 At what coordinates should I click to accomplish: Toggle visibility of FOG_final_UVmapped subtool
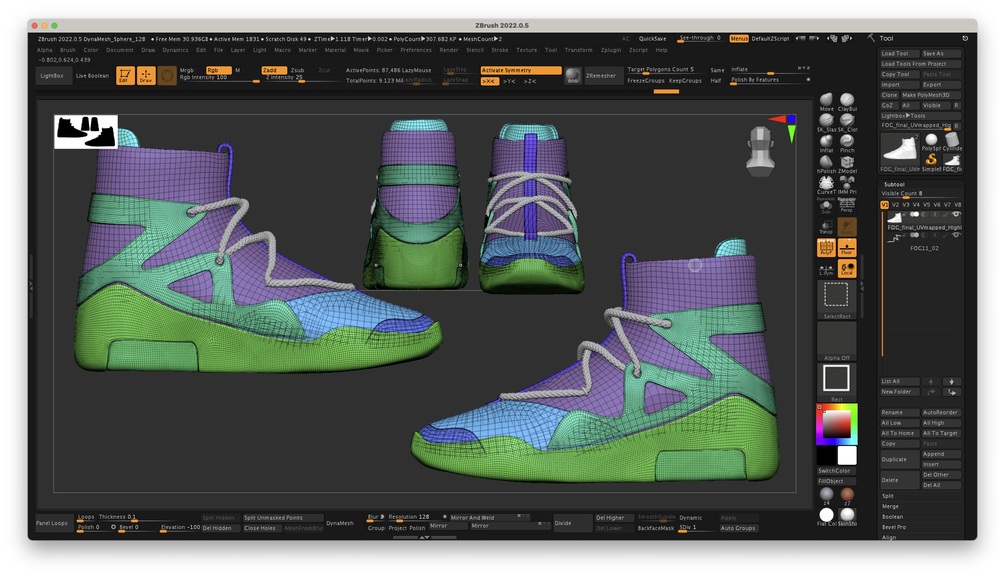956,215
